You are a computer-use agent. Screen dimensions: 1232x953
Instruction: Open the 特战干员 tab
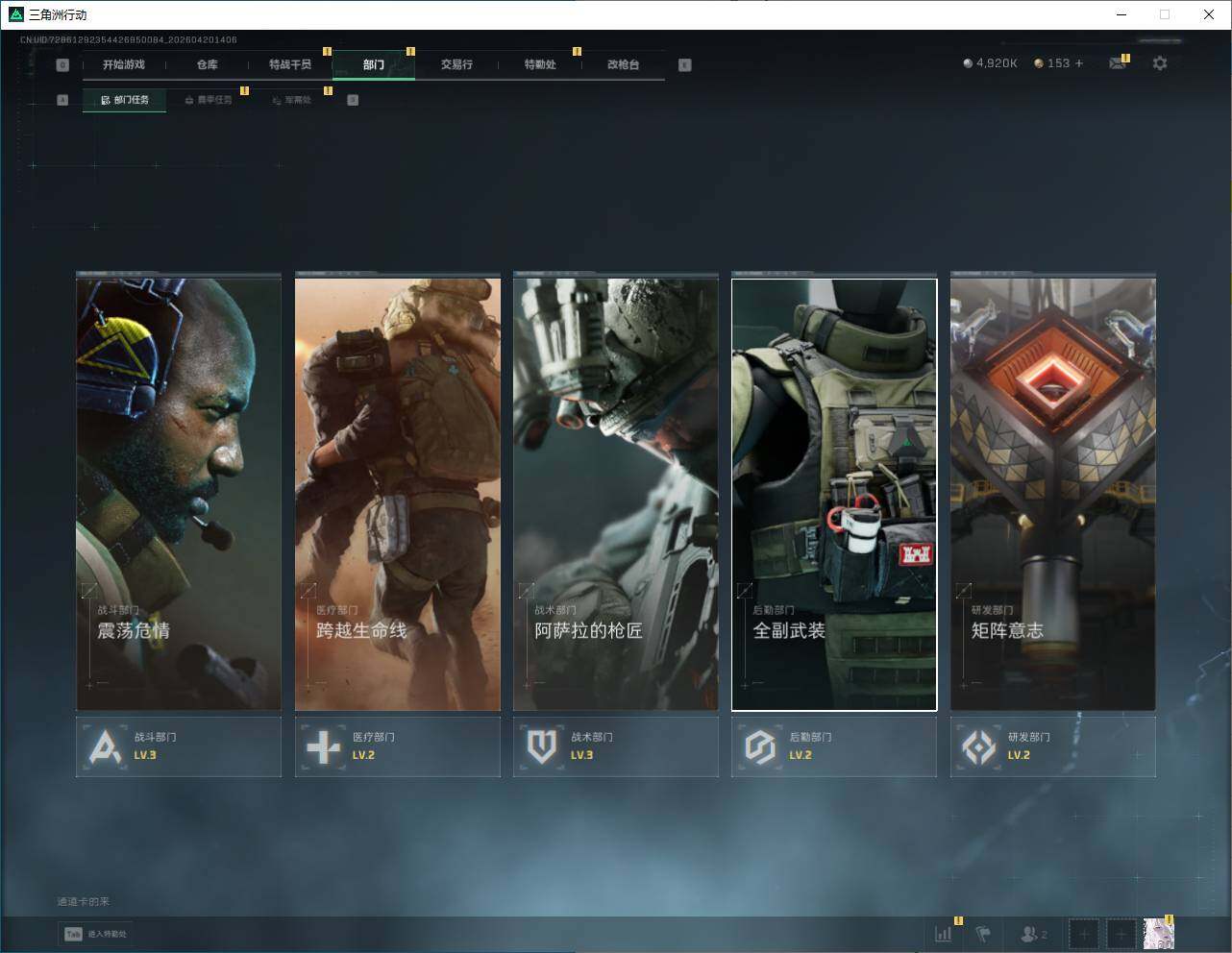(x=290, y=64)
